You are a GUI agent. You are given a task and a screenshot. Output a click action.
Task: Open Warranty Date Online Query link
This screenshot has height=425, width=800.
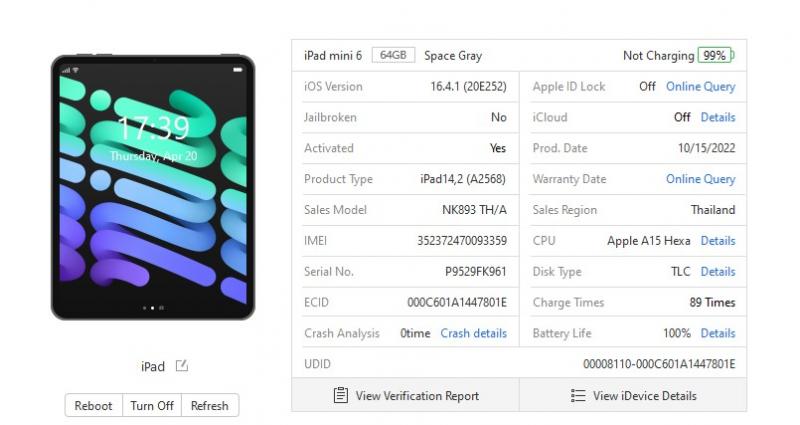(701, 179)
